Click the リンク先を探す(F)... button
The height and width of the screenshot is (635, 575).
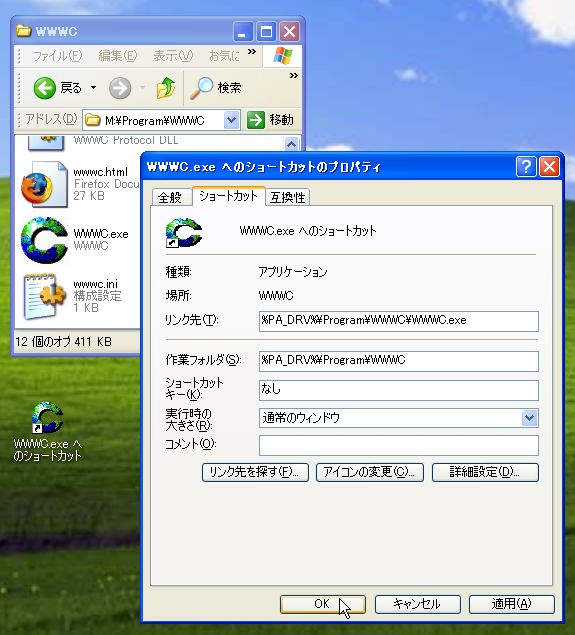coord(255,472)
